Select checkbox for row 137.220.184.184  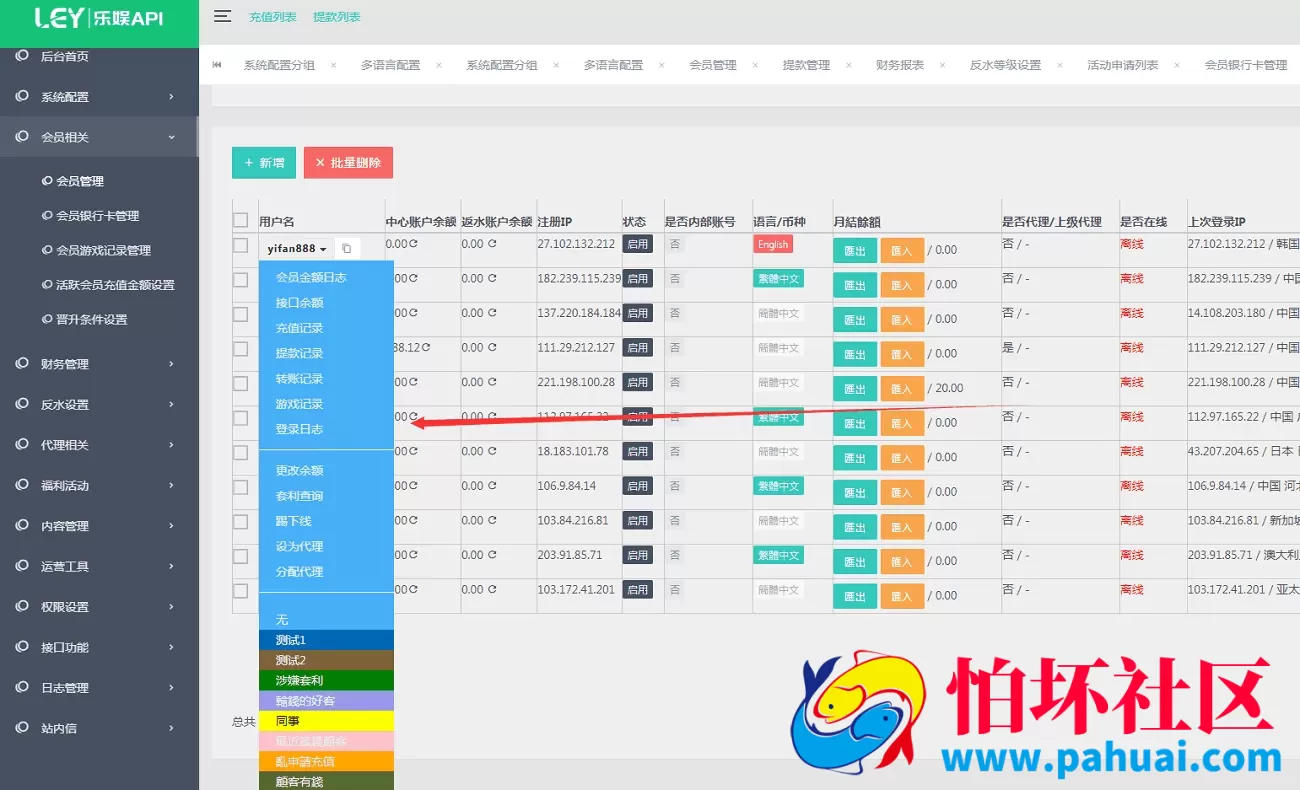coord(240,314)
